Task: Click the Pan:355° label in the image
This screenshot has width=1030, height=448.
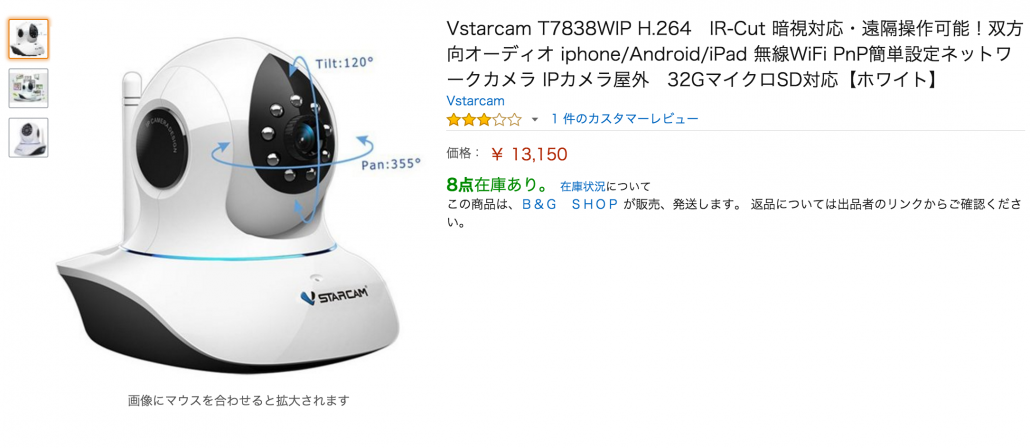Action: pos(391,164)
